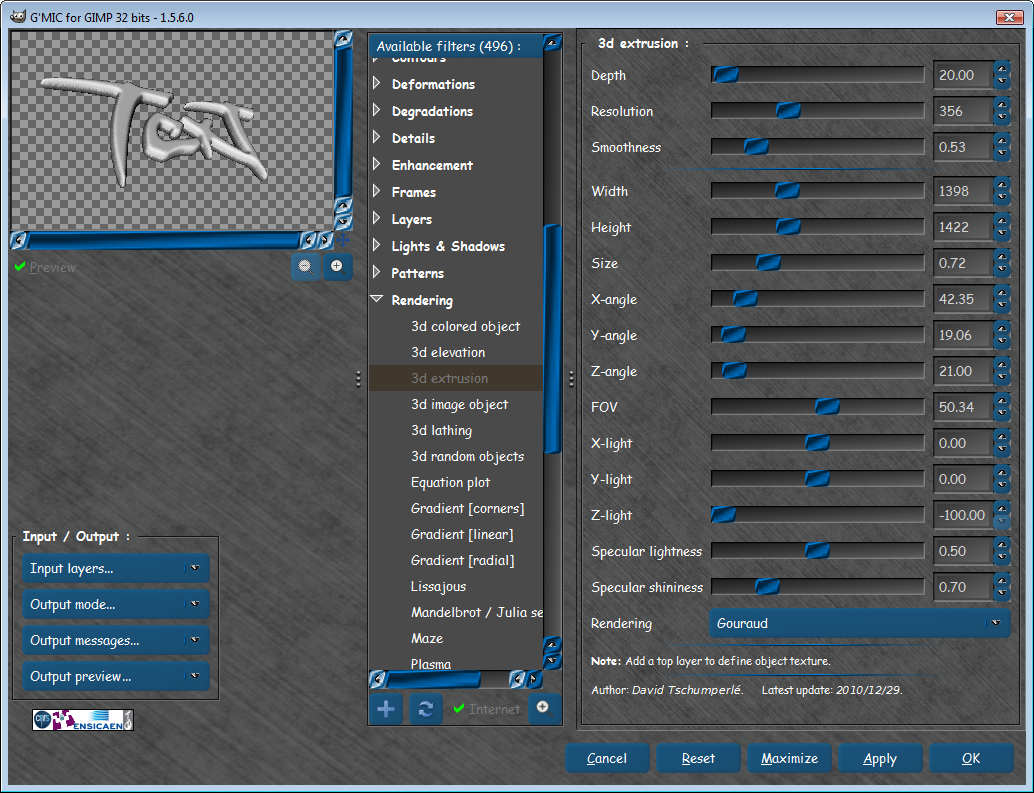This screenshot has width=1034, height=793.
Task: Decrease the Z-angle value with the down arrow
Action: 1002,378
